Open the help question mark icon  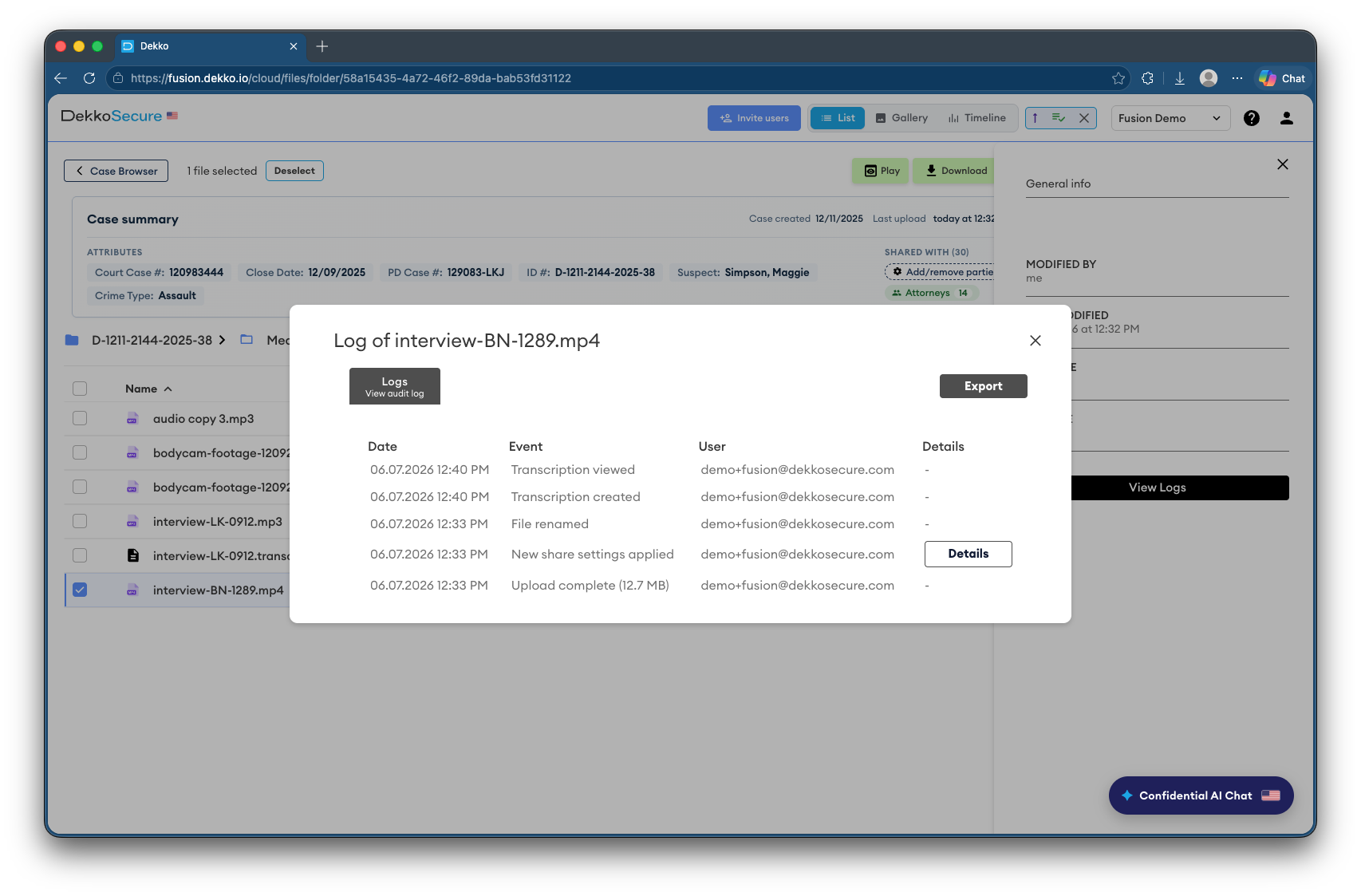(x=1252, y=118)
